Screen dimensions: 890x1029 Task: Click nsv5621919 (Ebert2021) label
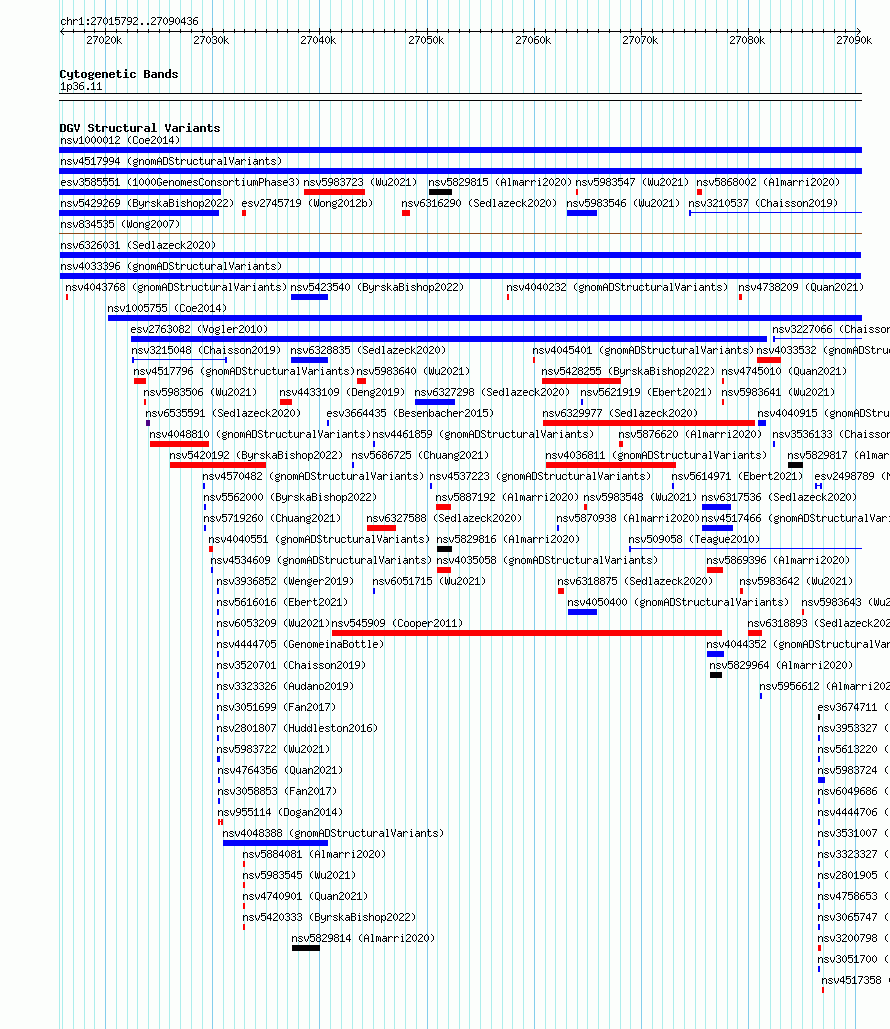click(x=646, y=392)
